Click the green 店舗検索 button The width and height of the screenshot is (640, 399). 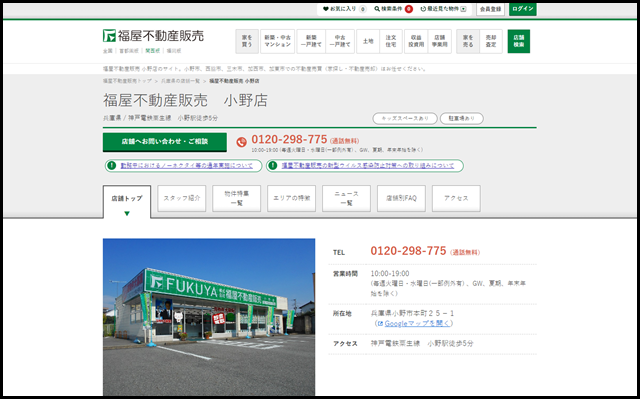pyautogui.click(x=519, y=41)
